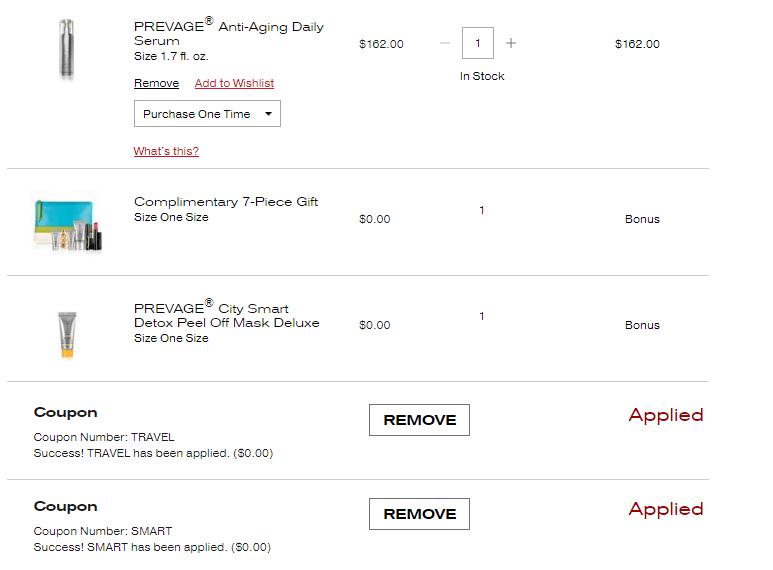Open PREVAGE Anti-Aging Daily Serum product title

coord(229,33)
